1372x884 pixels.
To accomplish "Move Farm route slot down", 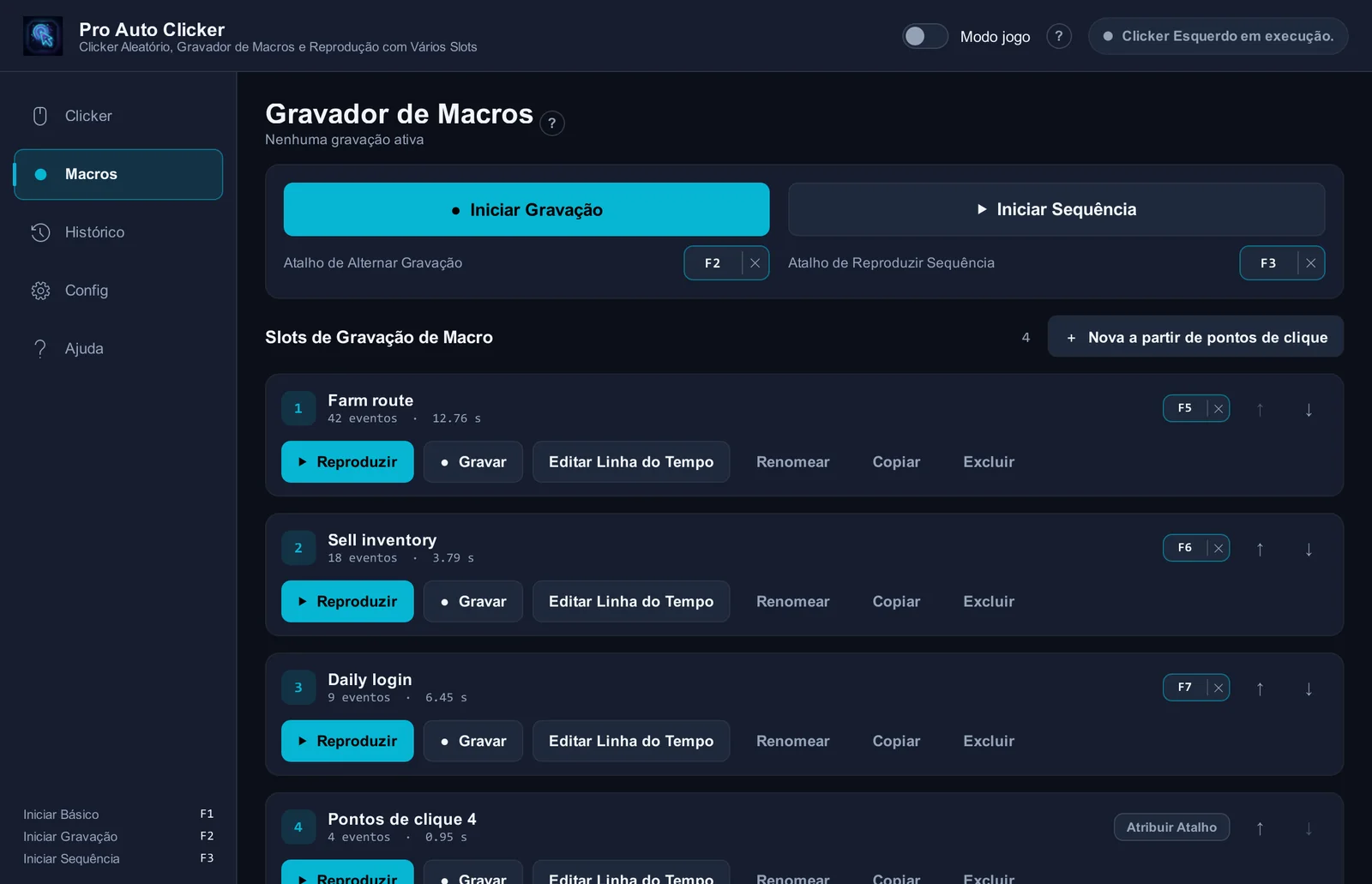I will (x=1309, y=409).
